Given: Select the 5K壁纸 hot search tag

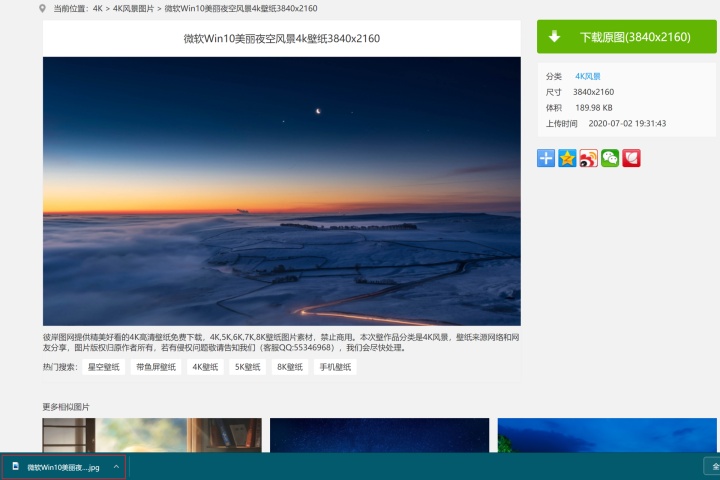Looking at the screenshot, I should 248,367.
